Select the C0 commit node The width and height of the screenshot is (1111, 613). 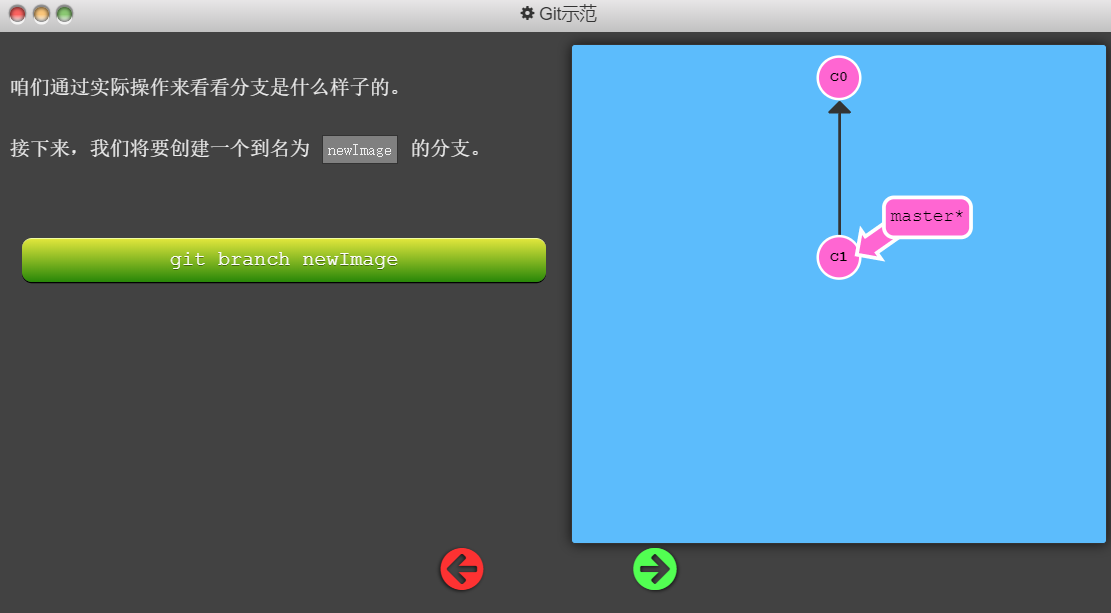point(838,77)
